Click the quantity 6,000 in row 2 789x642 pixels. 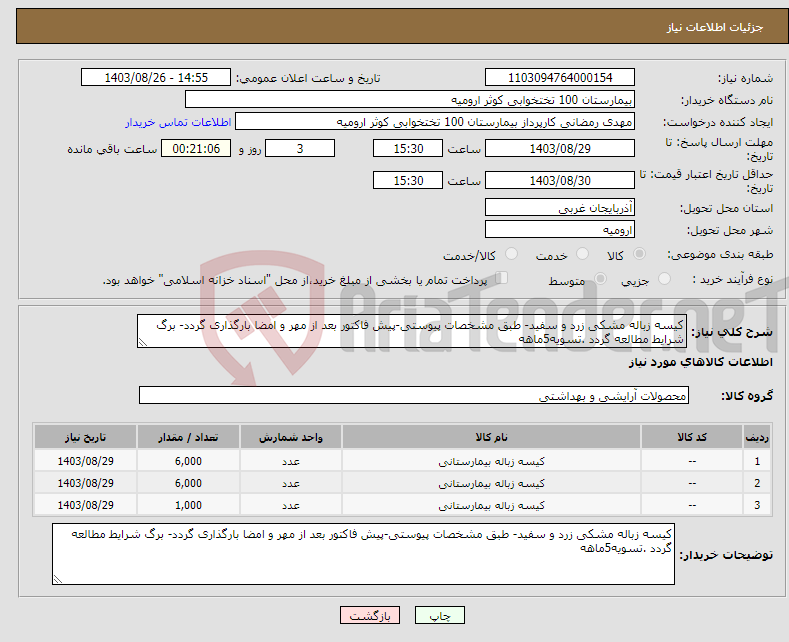click(x=188, y=484)
